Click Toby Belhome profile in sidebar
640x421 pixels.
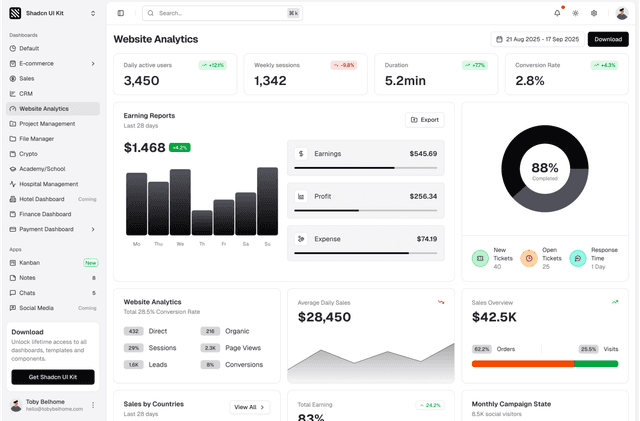click(53, 405)
